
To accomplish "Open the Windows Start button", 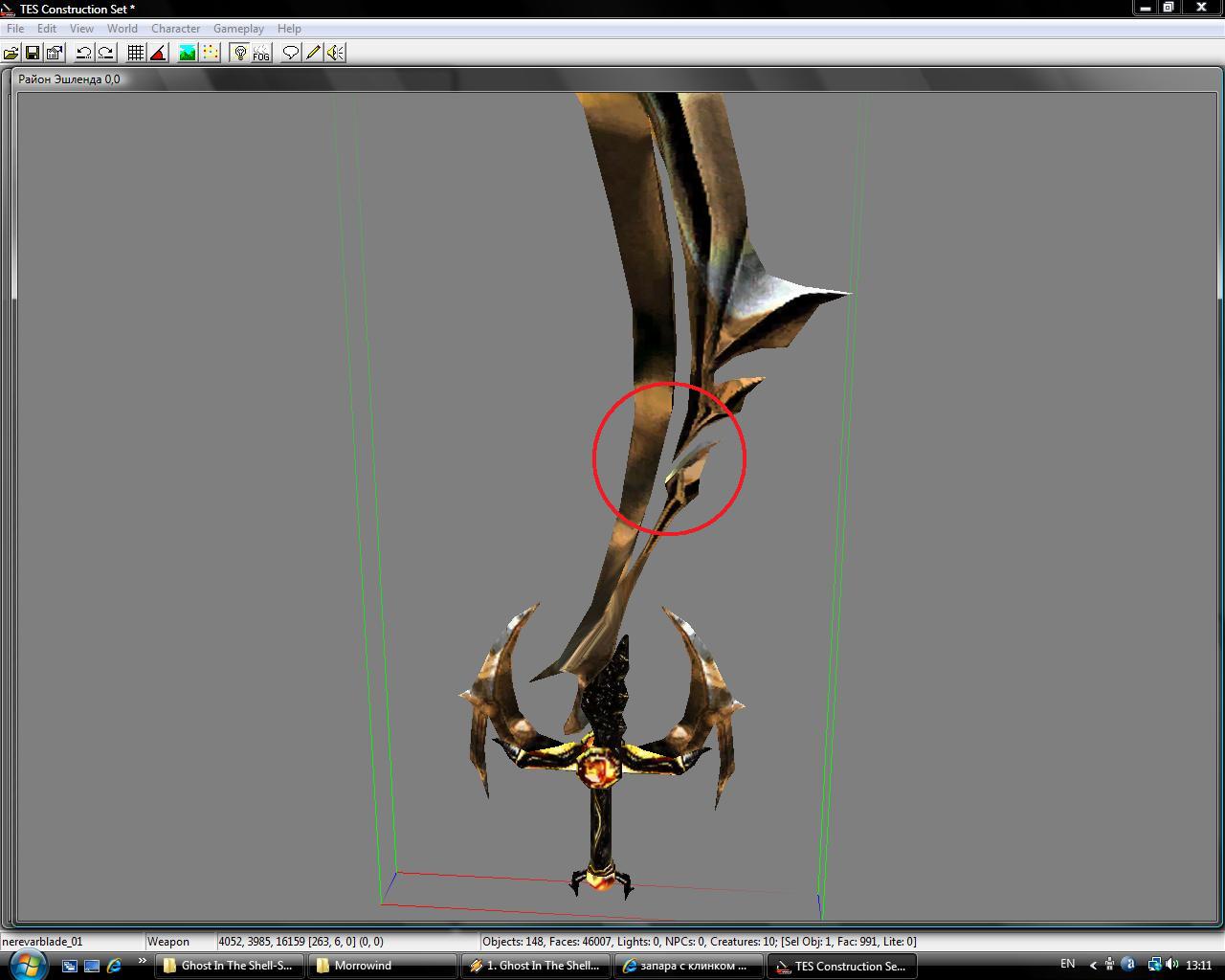I will point(27,965).
